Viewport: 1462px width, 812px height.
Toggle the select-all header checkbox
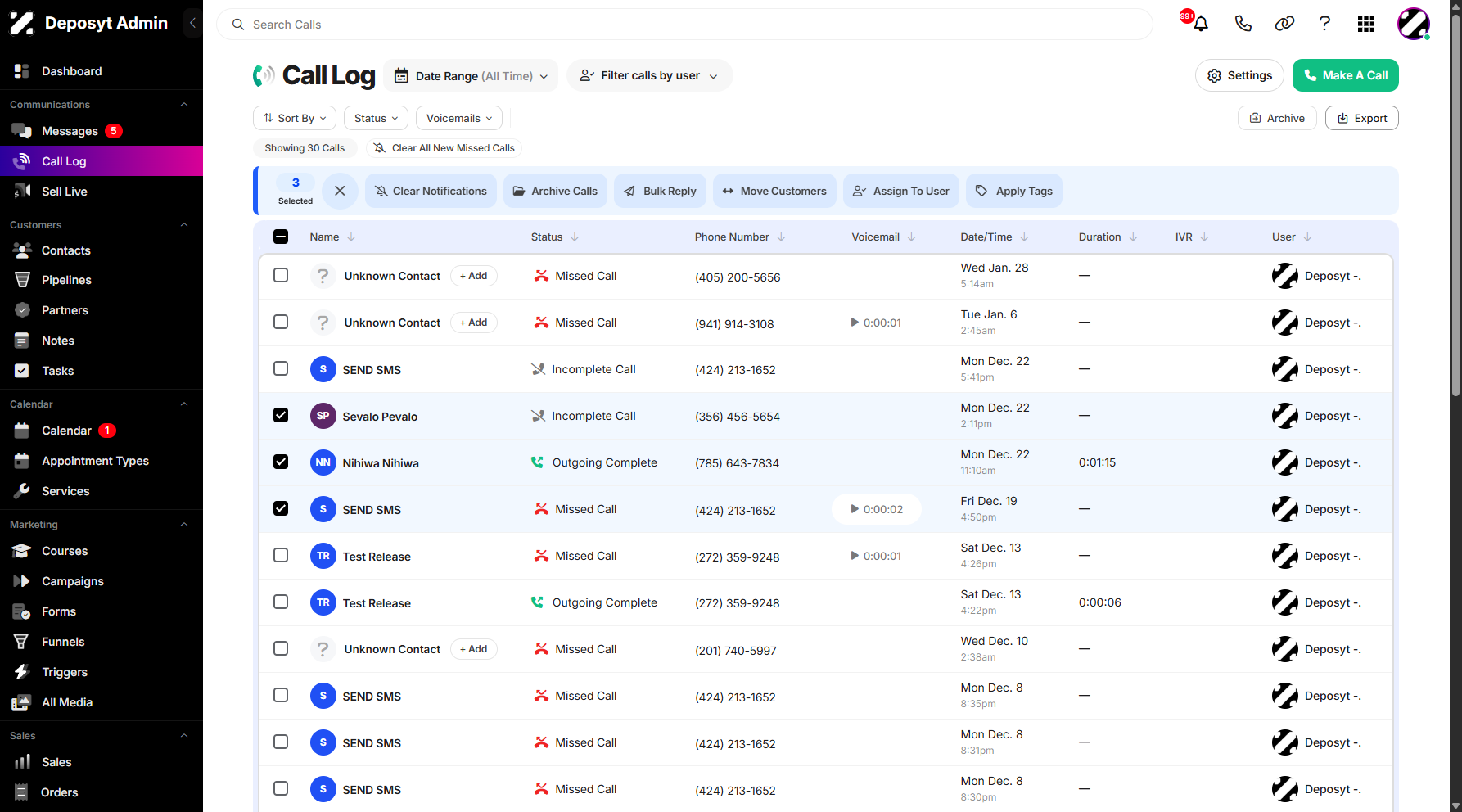(x=281, y=237)
